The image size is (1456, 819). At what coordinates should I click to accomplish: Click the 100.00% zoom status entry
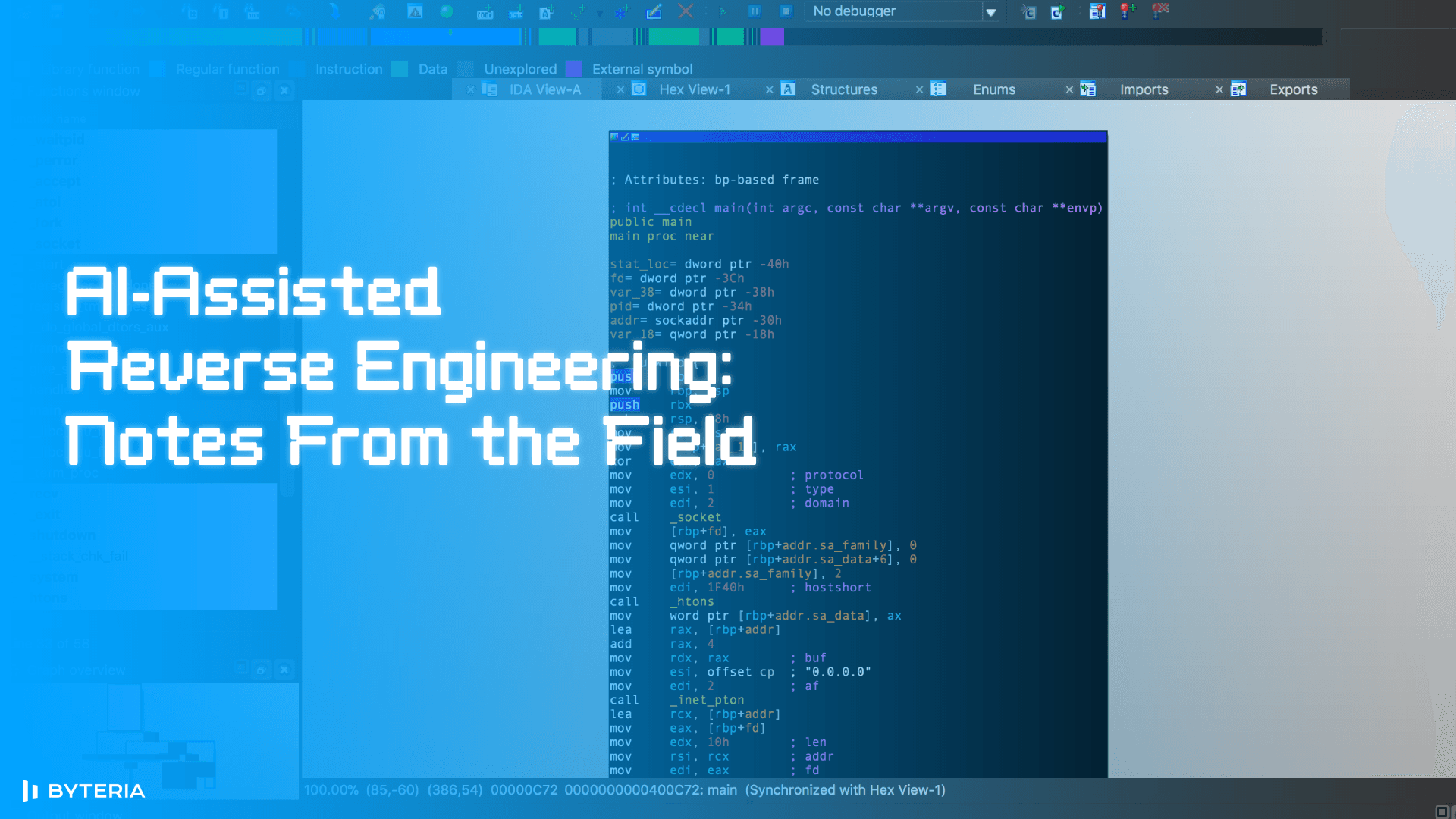click(x=331, y=790)
